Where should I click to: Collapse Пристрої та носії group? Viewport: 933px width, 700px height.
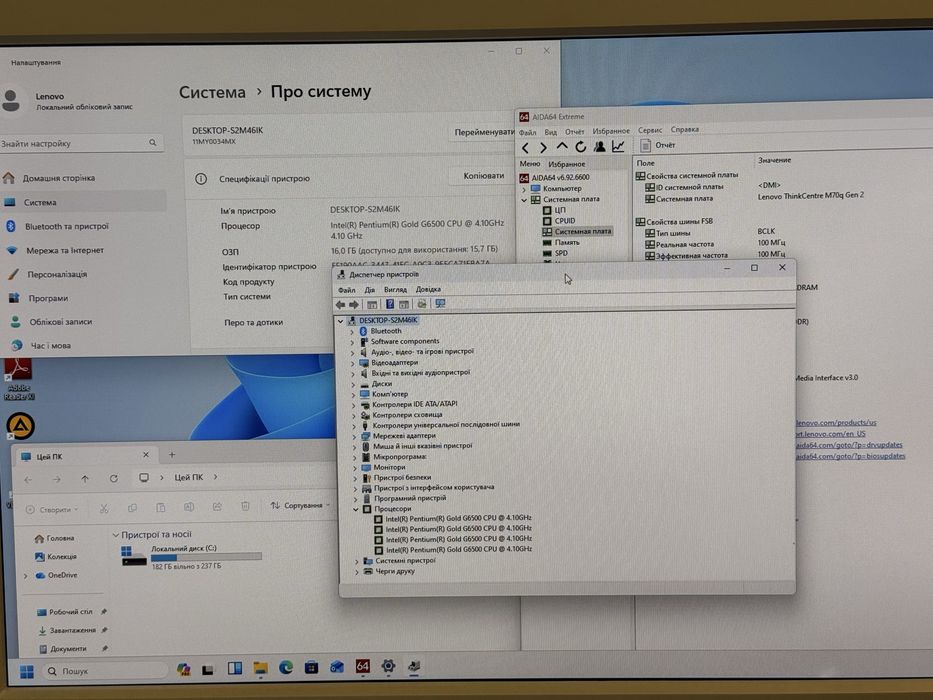(x=116, y=535)
